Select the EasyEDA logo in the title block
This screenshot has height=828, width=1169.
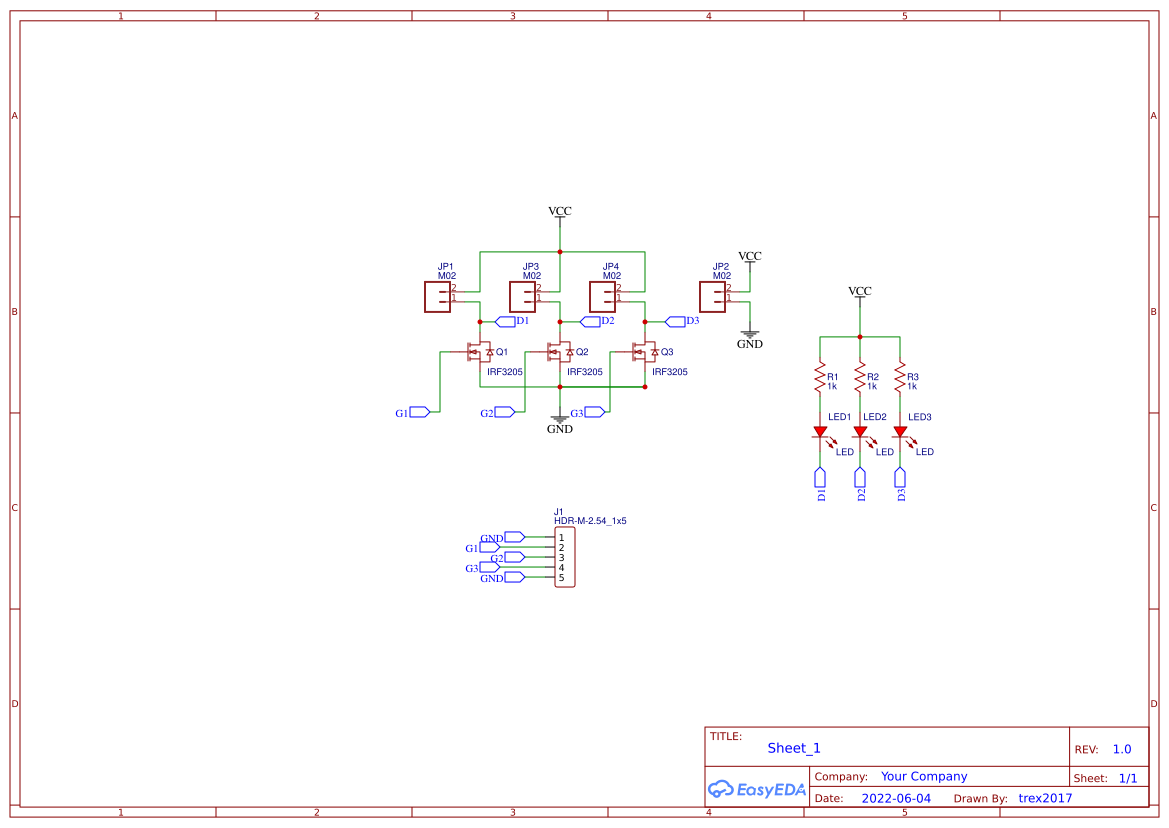(x=757, y=789)
